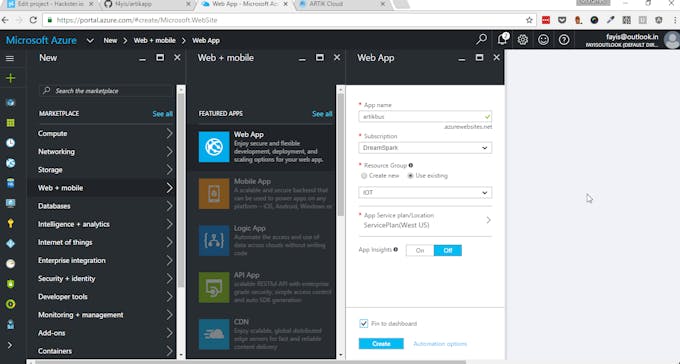Expand the left sidebar chevron at bottom
This screenshot has height=364, width=680.
10,345
